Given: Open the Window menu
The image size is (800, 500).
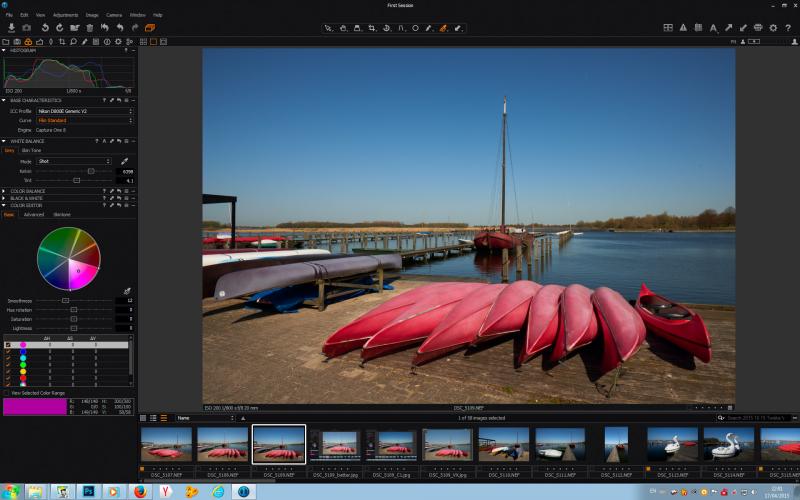Looking at the screenshot, I should coord(138,15).
